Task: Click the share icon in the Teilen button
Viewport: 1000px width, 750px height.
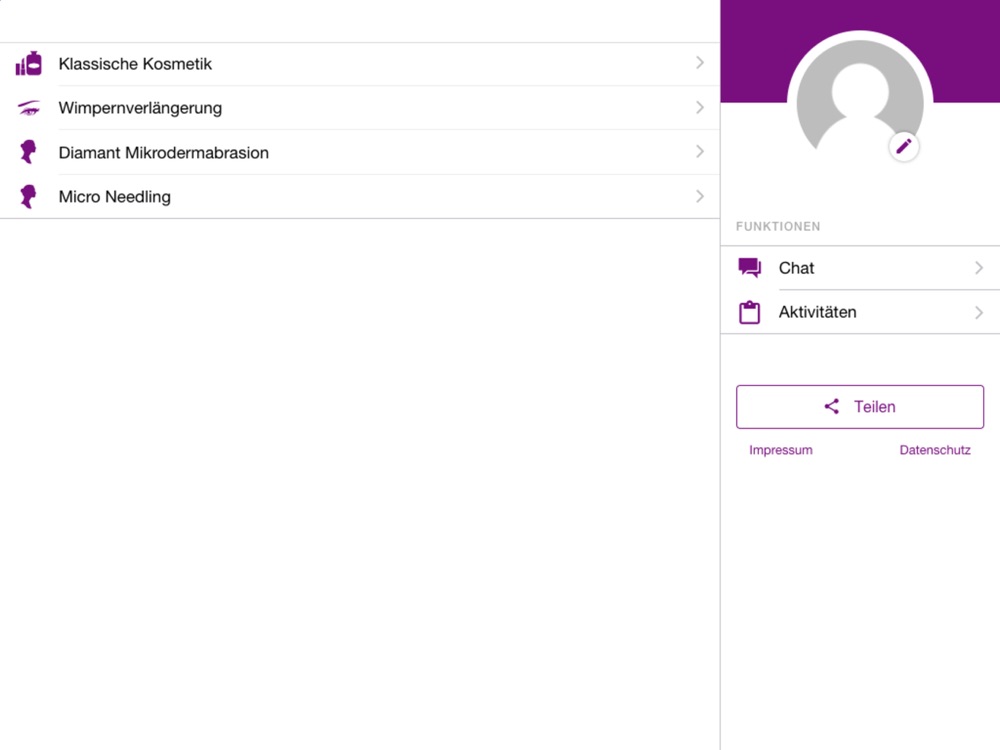Action: [832, 406]
